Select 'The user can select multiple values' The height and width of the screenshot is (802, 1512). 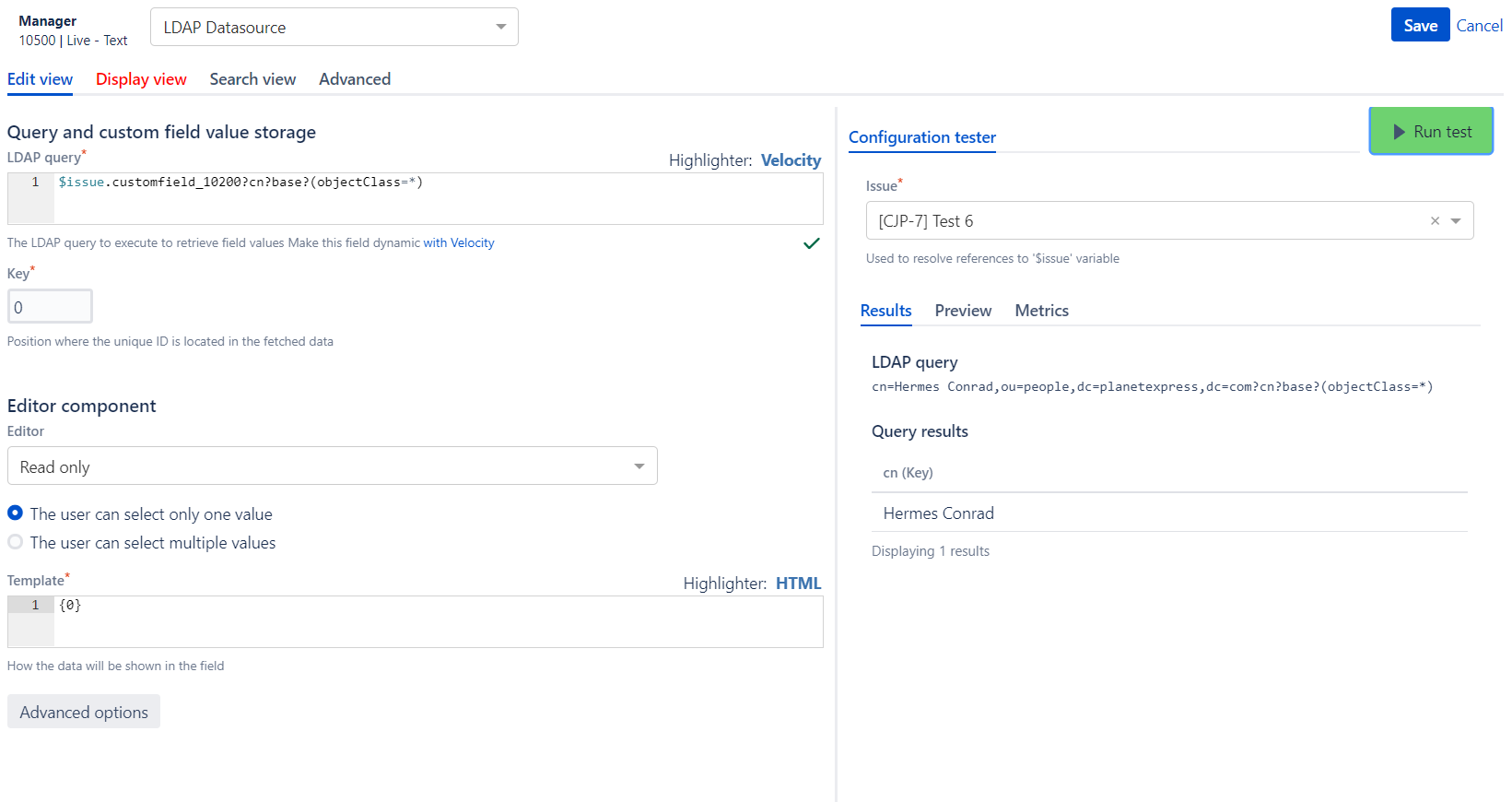tap(16, 542)
